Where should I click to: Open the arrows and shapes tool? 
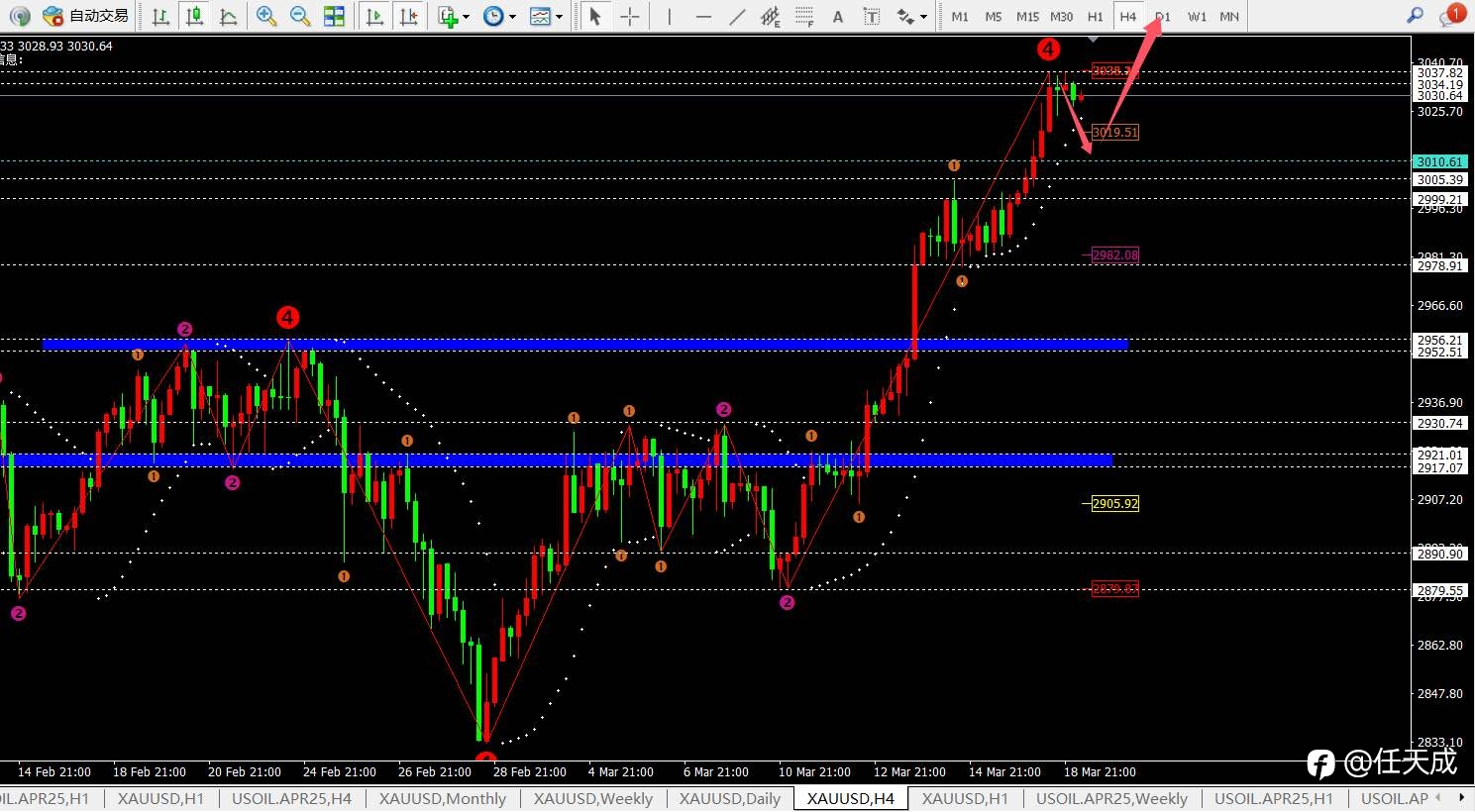coord(905,16)
